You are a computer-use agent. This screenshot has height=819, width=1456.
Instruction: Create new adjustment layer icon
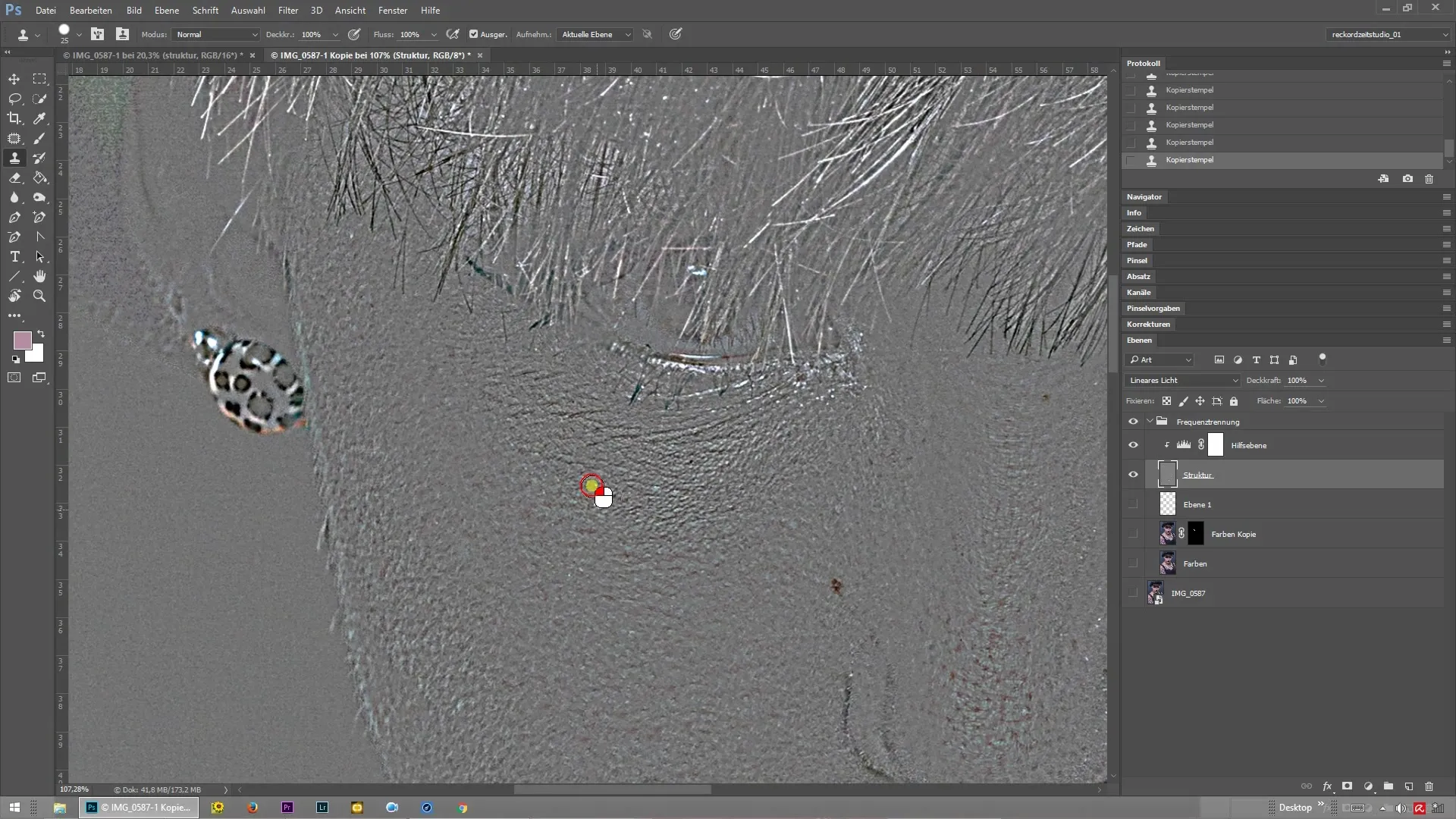tap(1368, 786)
